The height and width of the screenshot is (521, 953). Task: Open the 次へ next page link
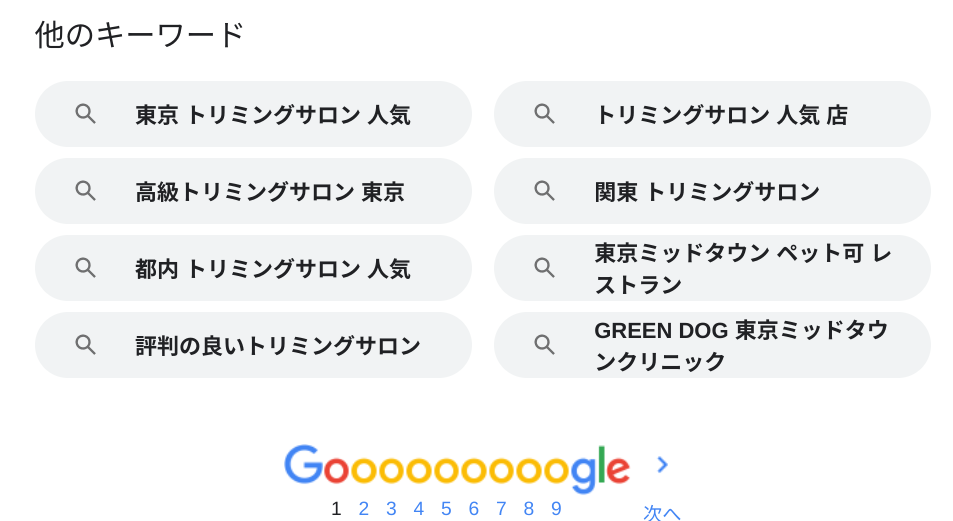(x=661, y=512)
